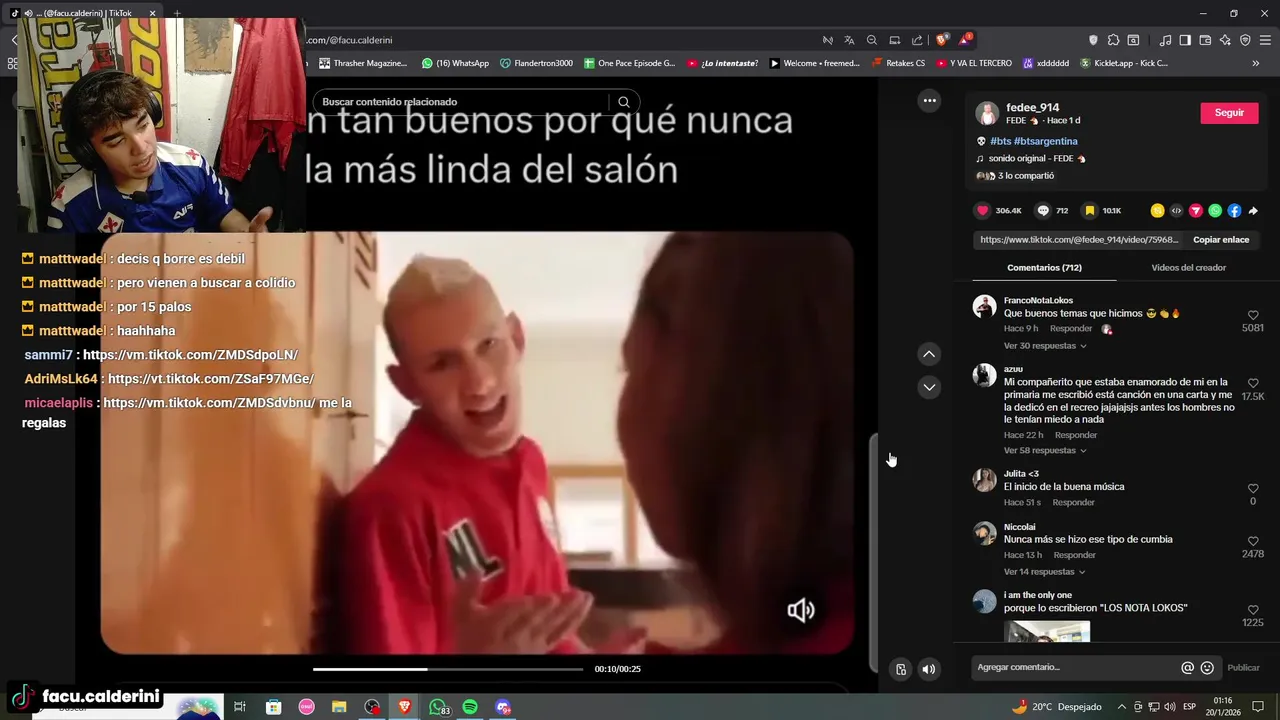Open the media playlist music-note icon
The image size is (1280, 720).
(x=1165, y=40)
